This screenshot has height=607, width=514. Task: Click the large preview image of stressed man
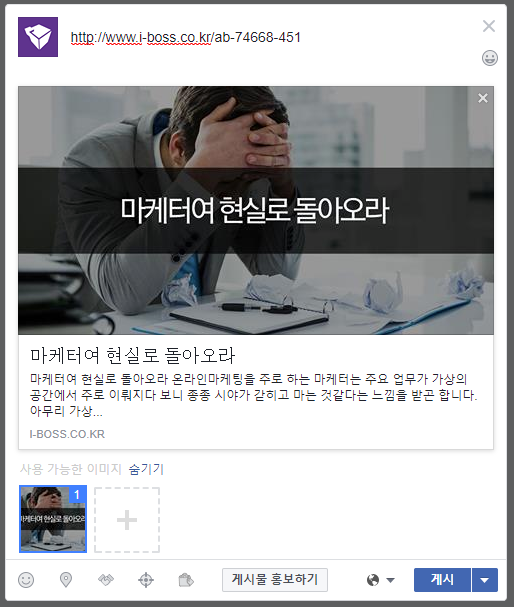[256, 210]
